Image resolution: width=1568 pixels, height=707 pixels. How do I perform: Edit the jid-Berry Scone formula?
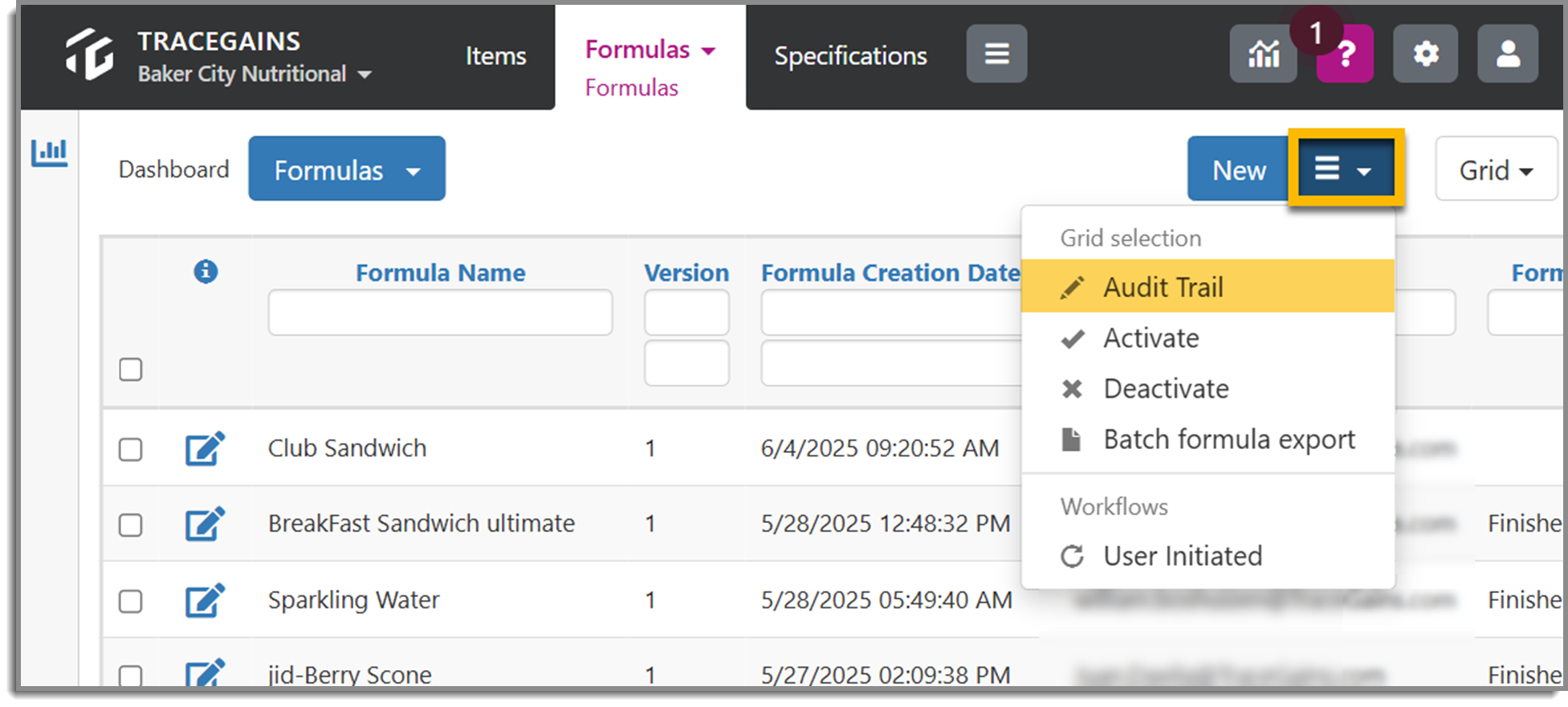coord(205,673)
